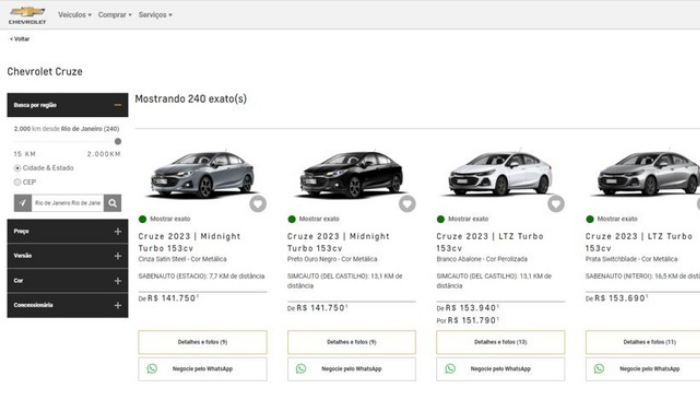Open the Serviços menu
This screenshot has height=400, width=700.
pos(155,15)
